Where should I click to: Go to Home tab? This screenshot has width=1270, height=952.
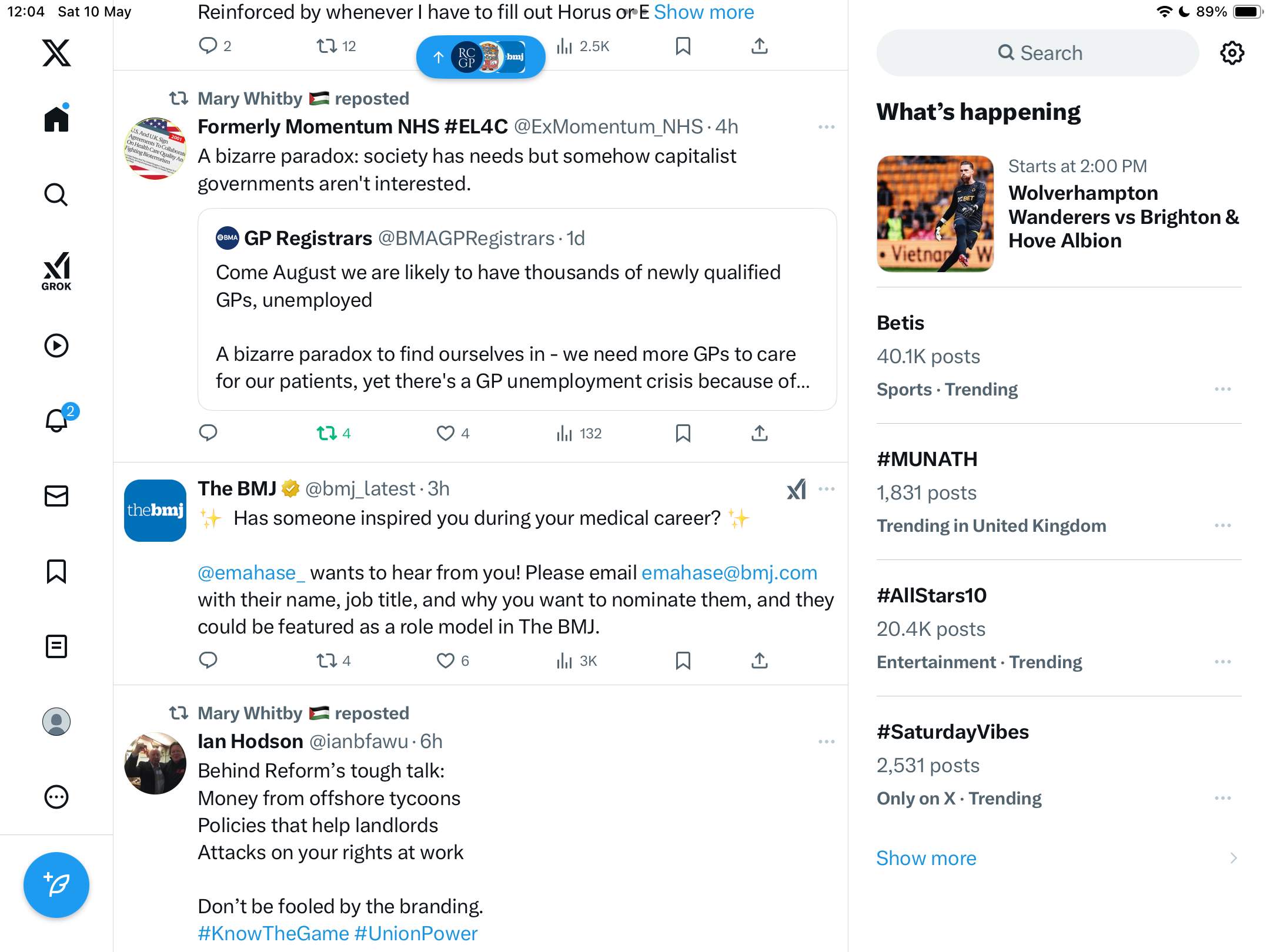[x=56, y=119]
